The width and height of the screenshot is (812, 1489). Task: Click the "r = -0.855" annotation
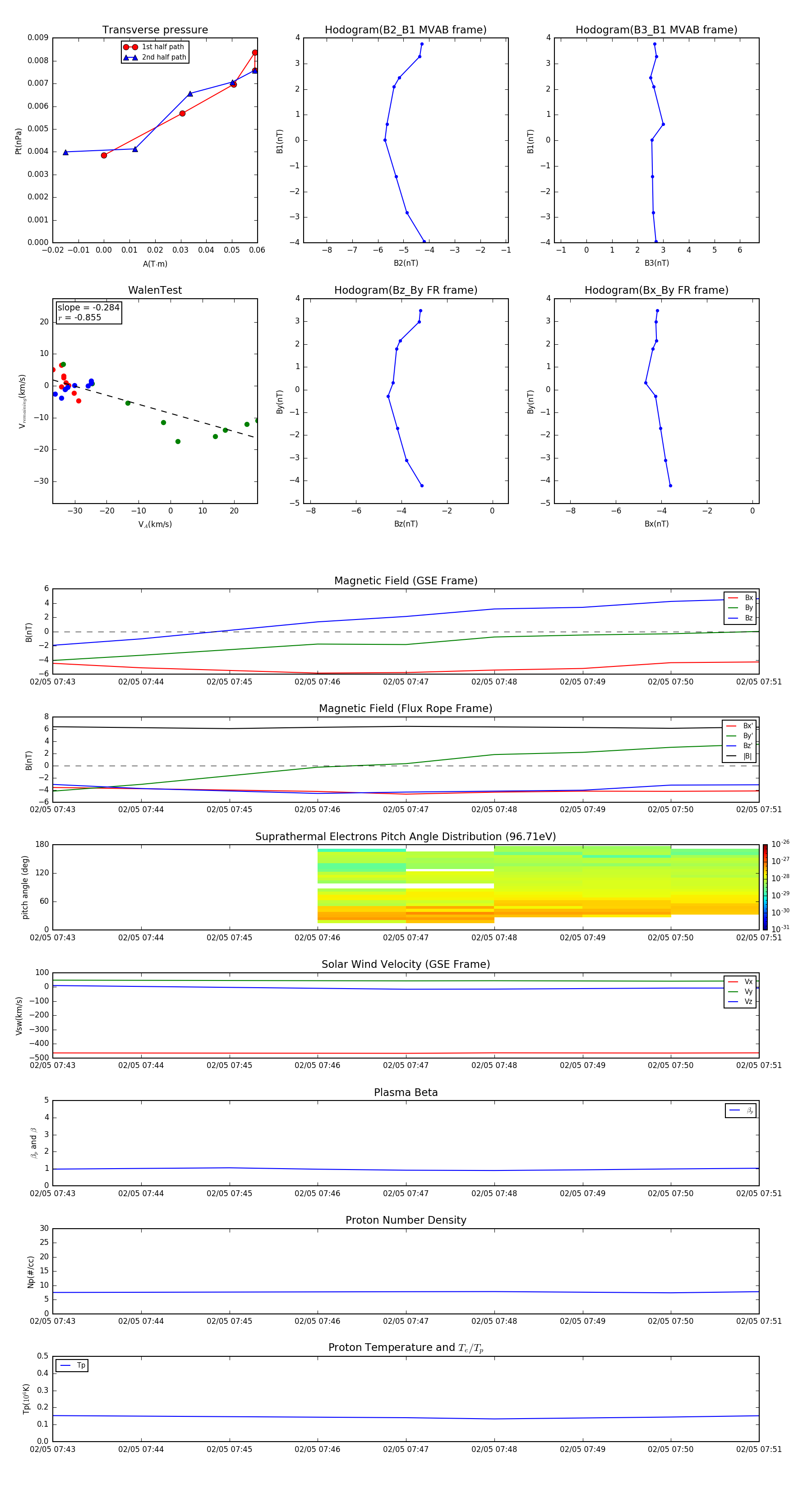80,317
